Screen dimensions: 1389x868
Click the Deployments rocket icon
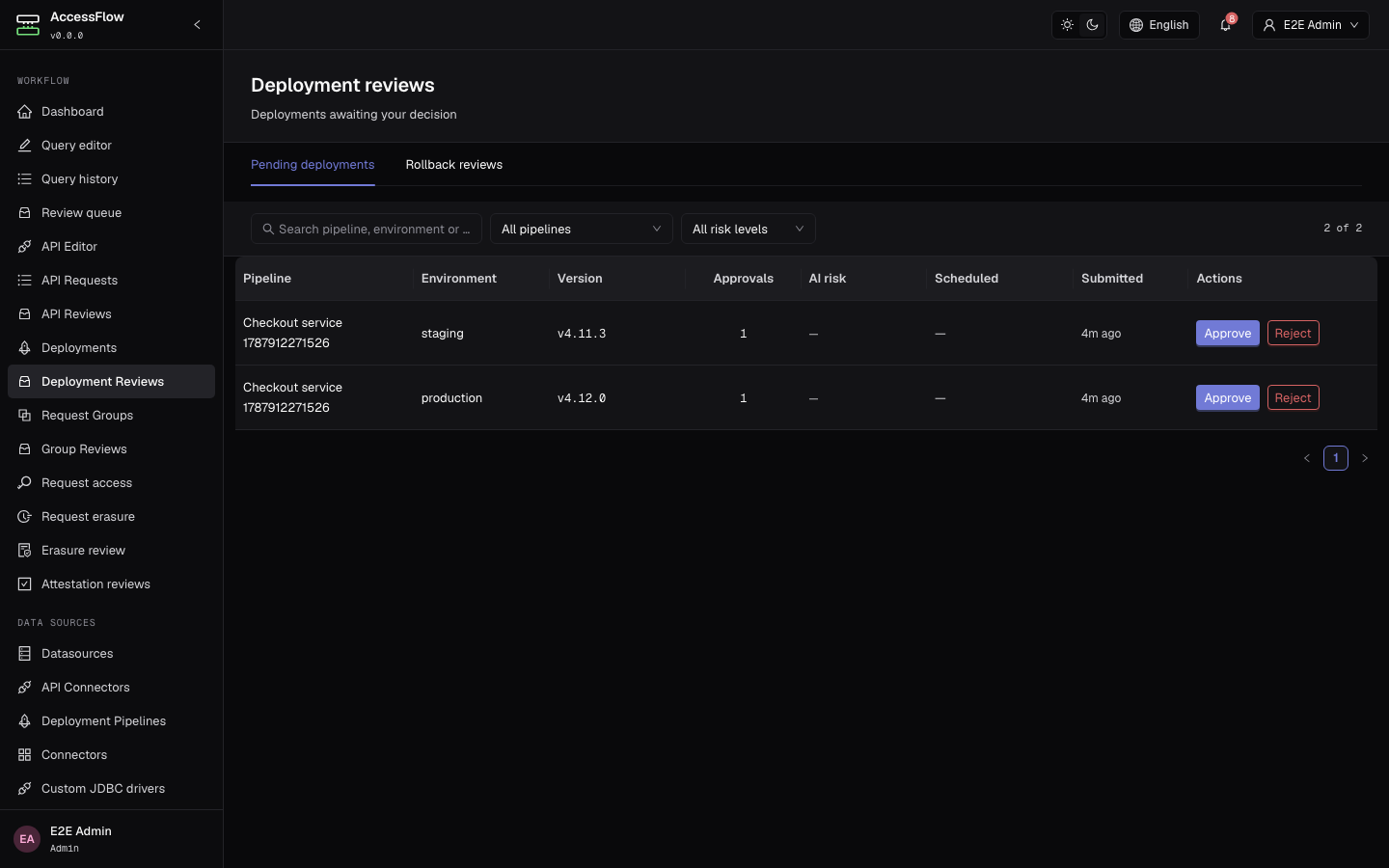[x=25, y=348]
